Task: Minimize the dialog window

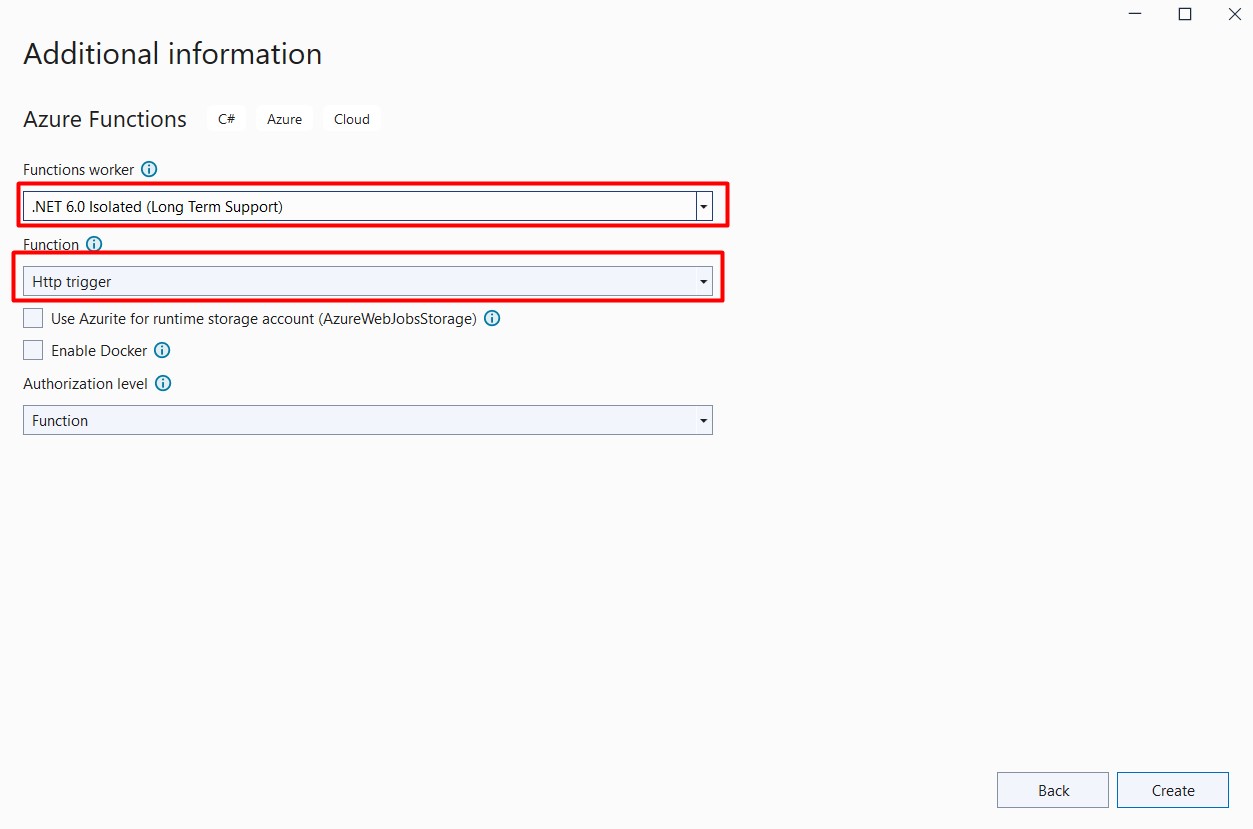Action: point(1135,14)
